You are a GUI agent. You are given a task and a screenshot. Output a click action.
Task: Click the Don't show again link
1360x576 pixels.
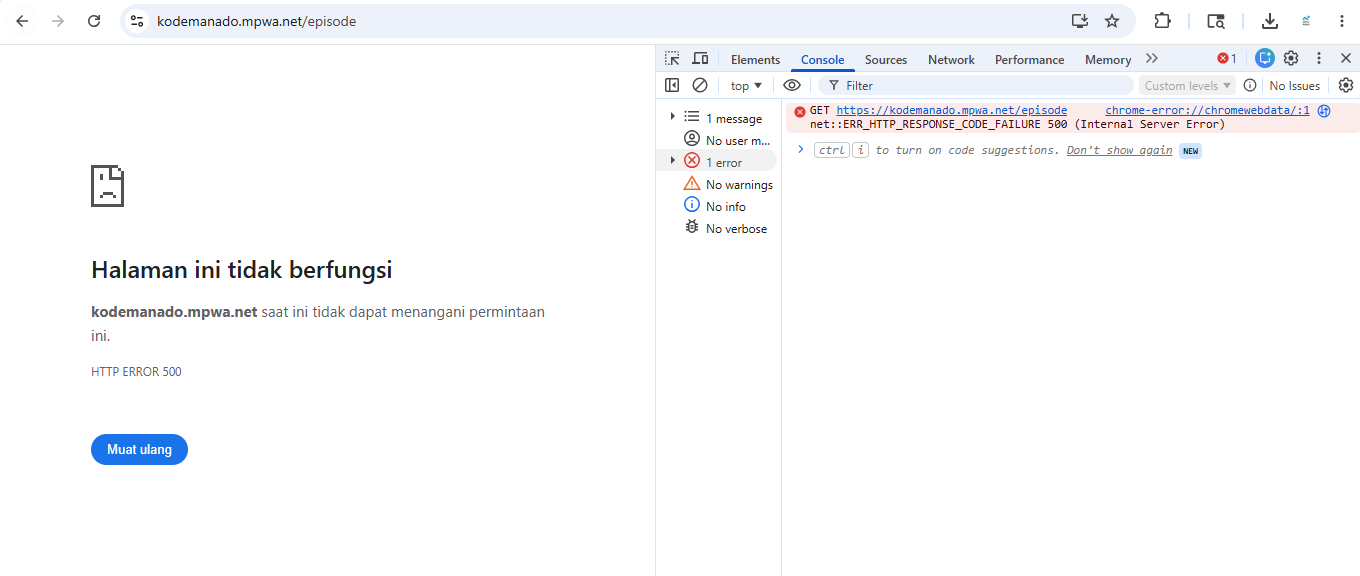[1119, 150]
